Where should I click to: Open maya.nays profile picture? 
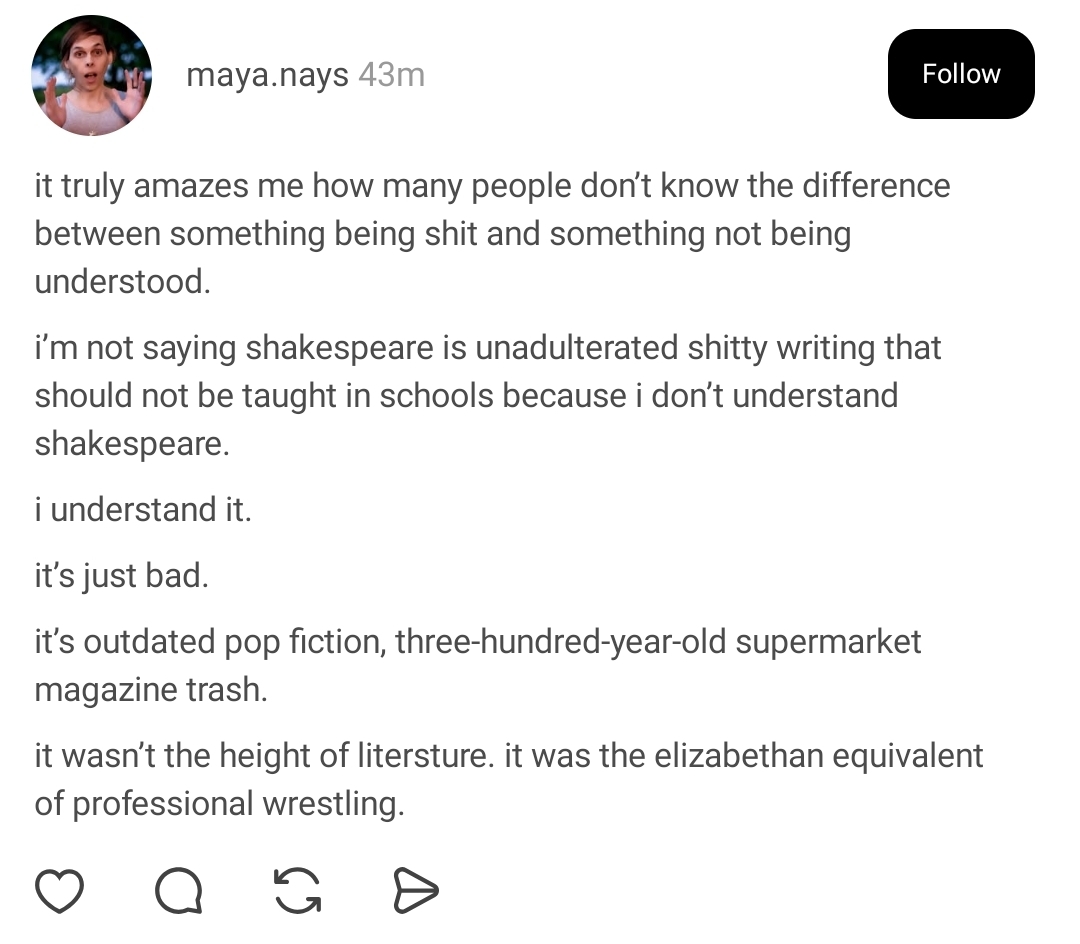point(92,75)
